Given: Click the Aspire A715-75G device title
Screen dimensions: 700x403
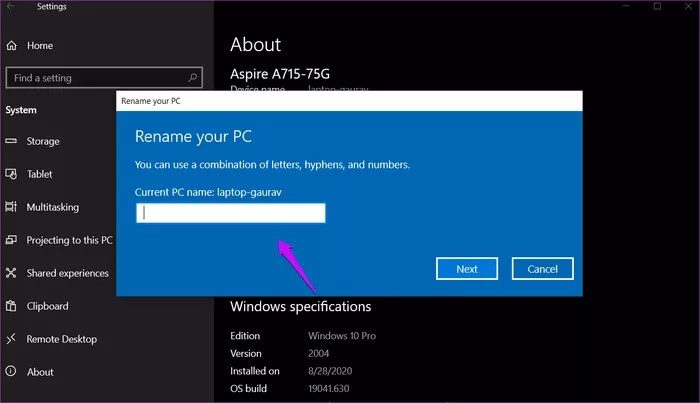Looking at the screenshot, I should pyautogui.click(x=280, y=74).
